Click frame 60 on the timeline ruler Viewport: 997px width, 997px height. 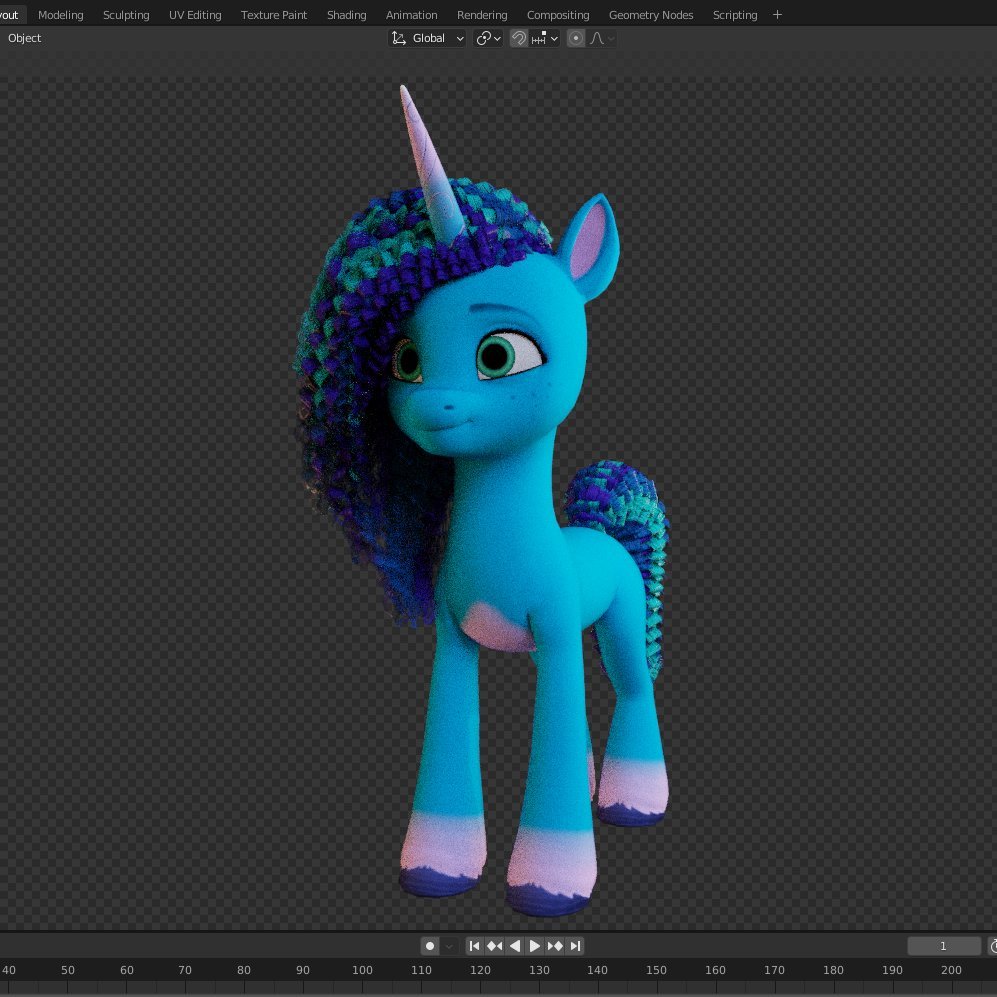(127, 970)
